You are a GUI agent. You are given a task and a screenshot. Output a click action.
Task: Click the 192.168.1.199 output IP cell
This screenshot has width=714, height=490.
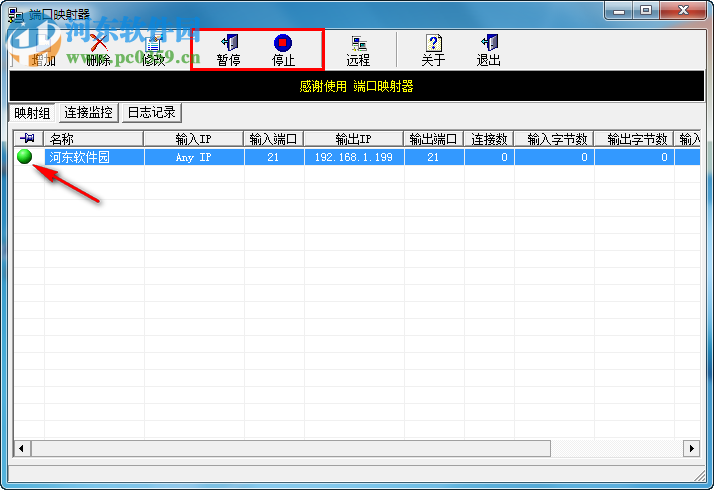pyautogui.click(x=354, y=157)
